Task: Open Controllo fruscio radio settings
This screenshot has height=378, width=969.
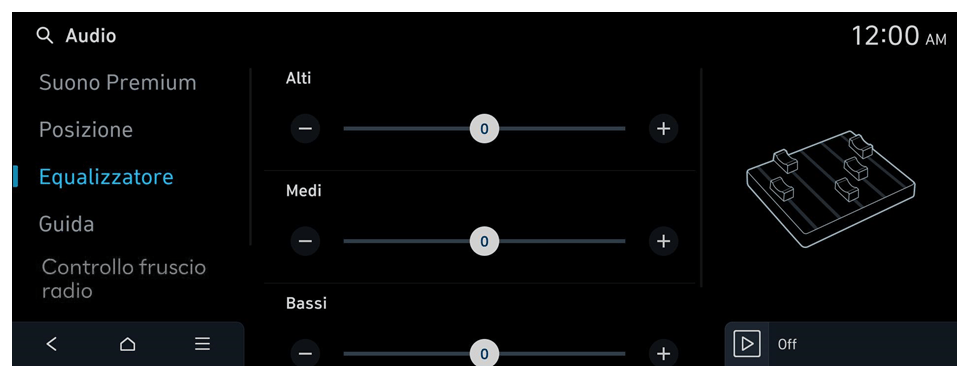Action: click(x=124, y=279)
